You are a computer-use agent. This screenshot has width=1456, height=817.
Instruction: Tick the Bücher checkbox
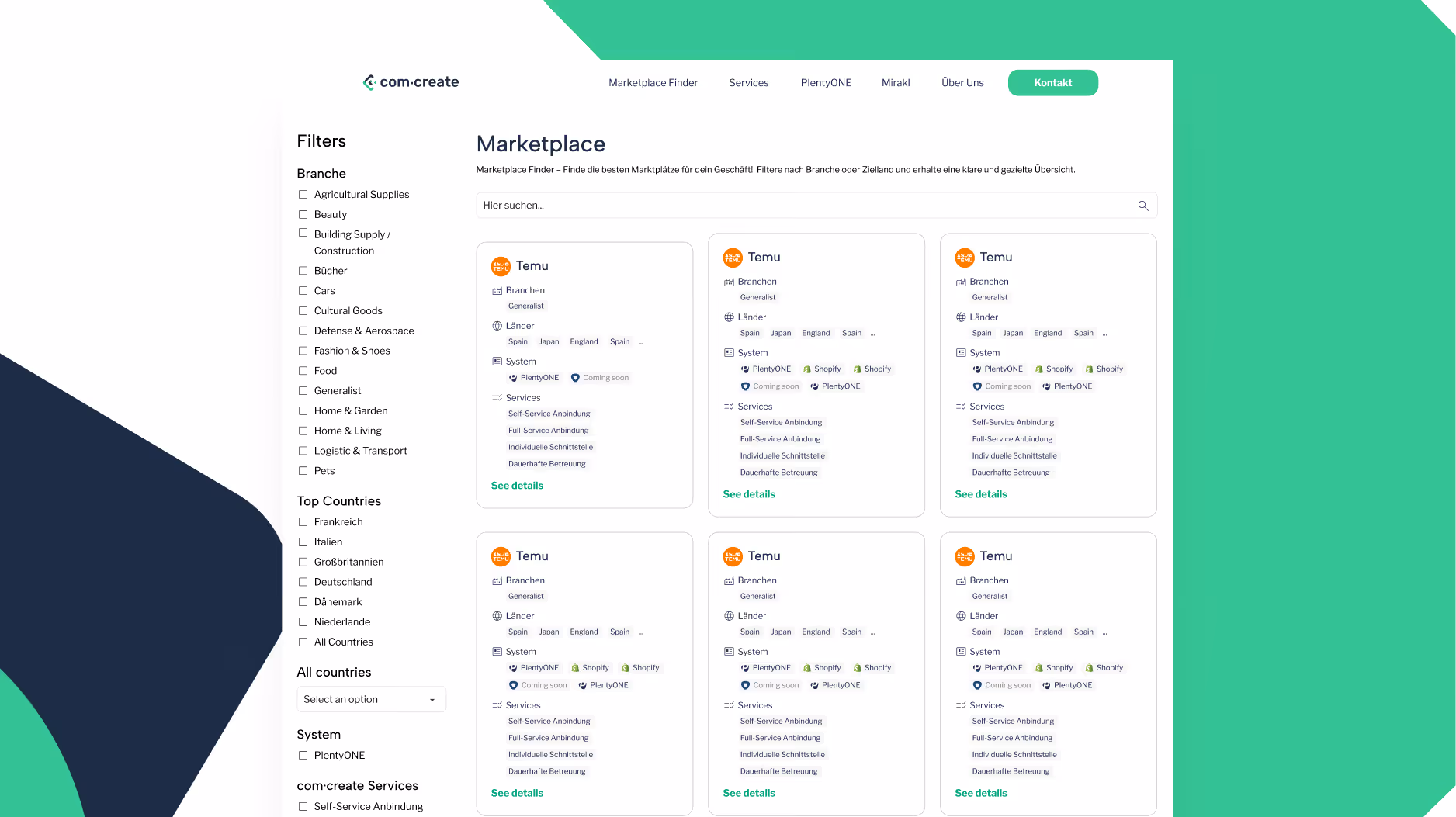(303, 271)
